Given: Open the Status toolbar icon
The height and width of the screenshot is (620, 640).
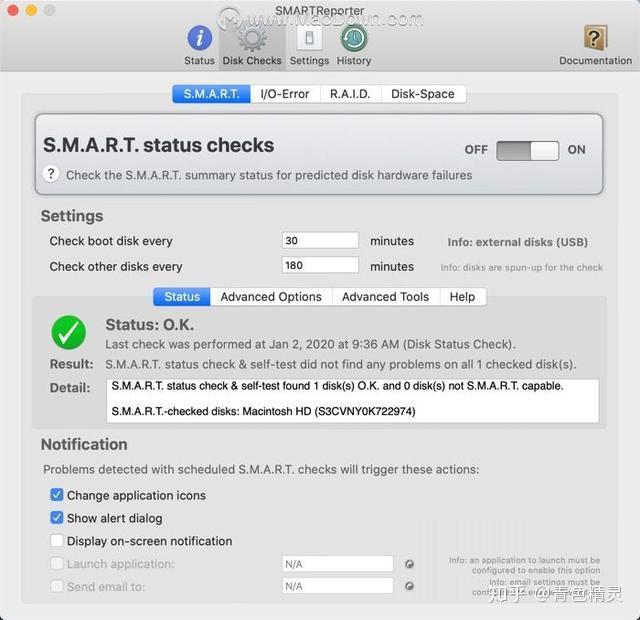Looking at the screenshot, I should (199, 38).
